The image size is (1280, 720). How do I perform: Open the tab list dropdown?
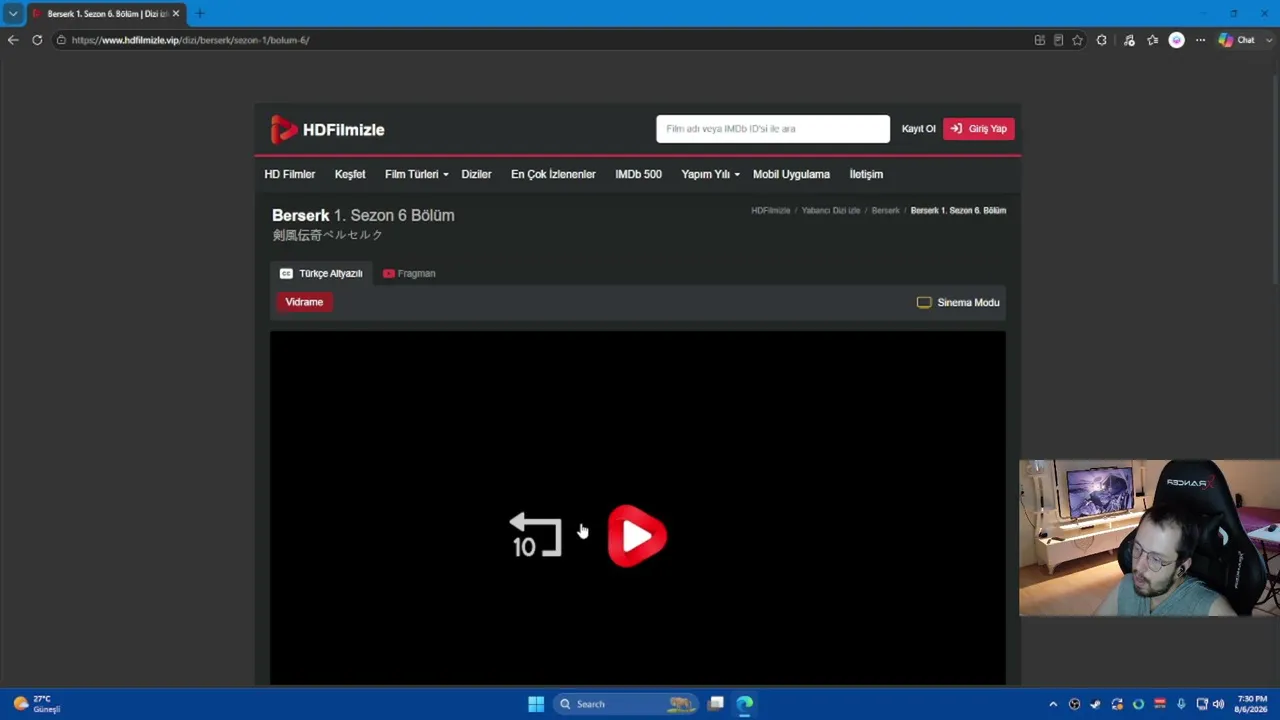click(12, 14)
